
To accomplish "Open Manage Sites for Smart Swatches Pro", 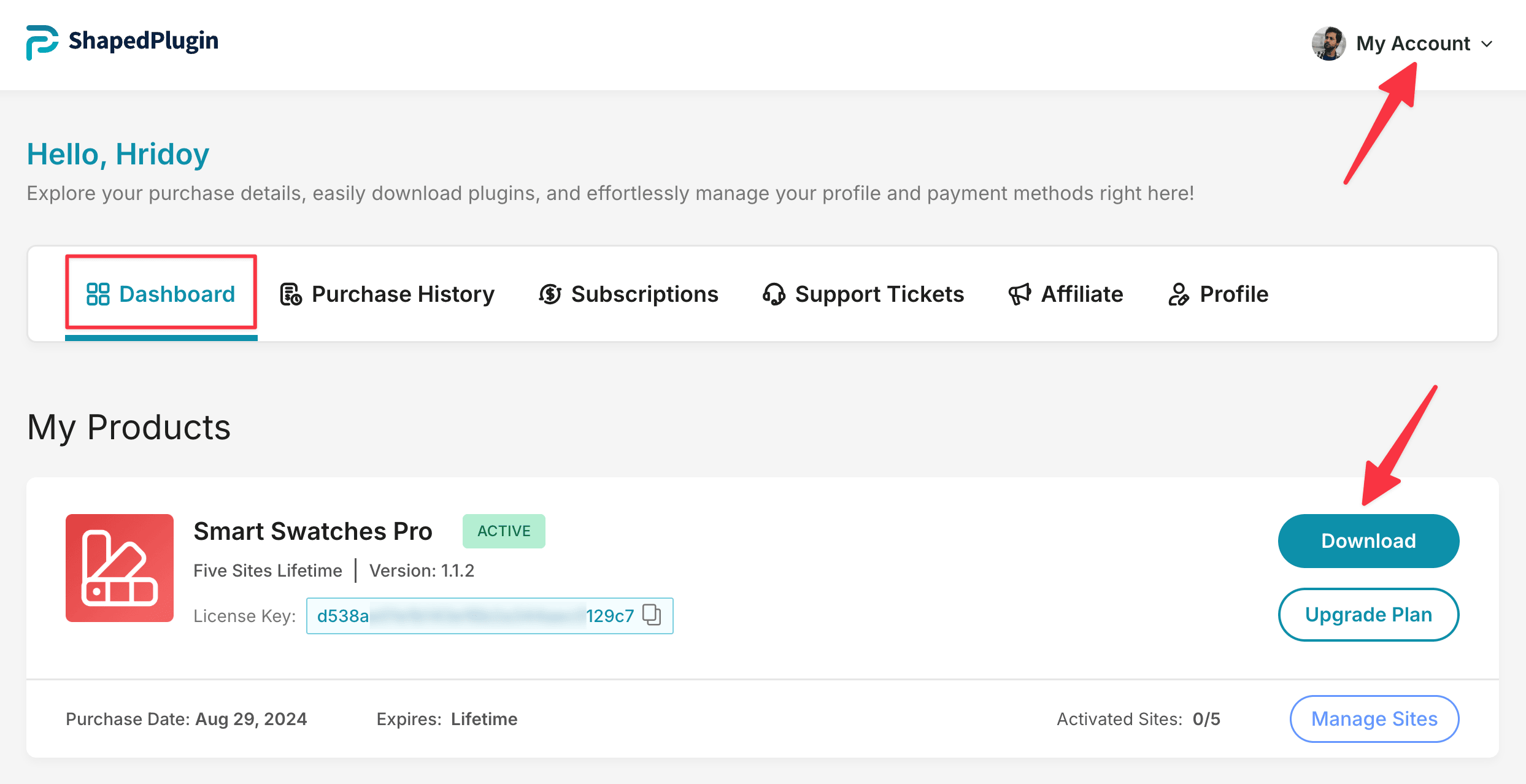I will click(x=1374, y=718).
